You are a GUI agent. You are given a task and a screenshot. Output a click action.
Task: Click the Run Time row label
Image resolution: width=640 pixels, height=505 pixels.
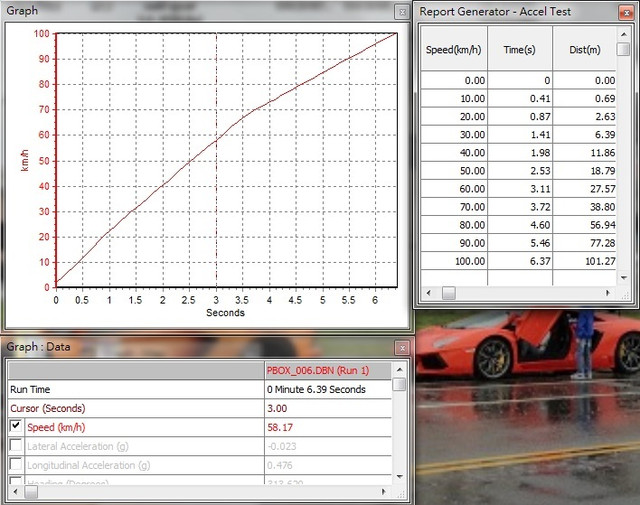(30, 389)
